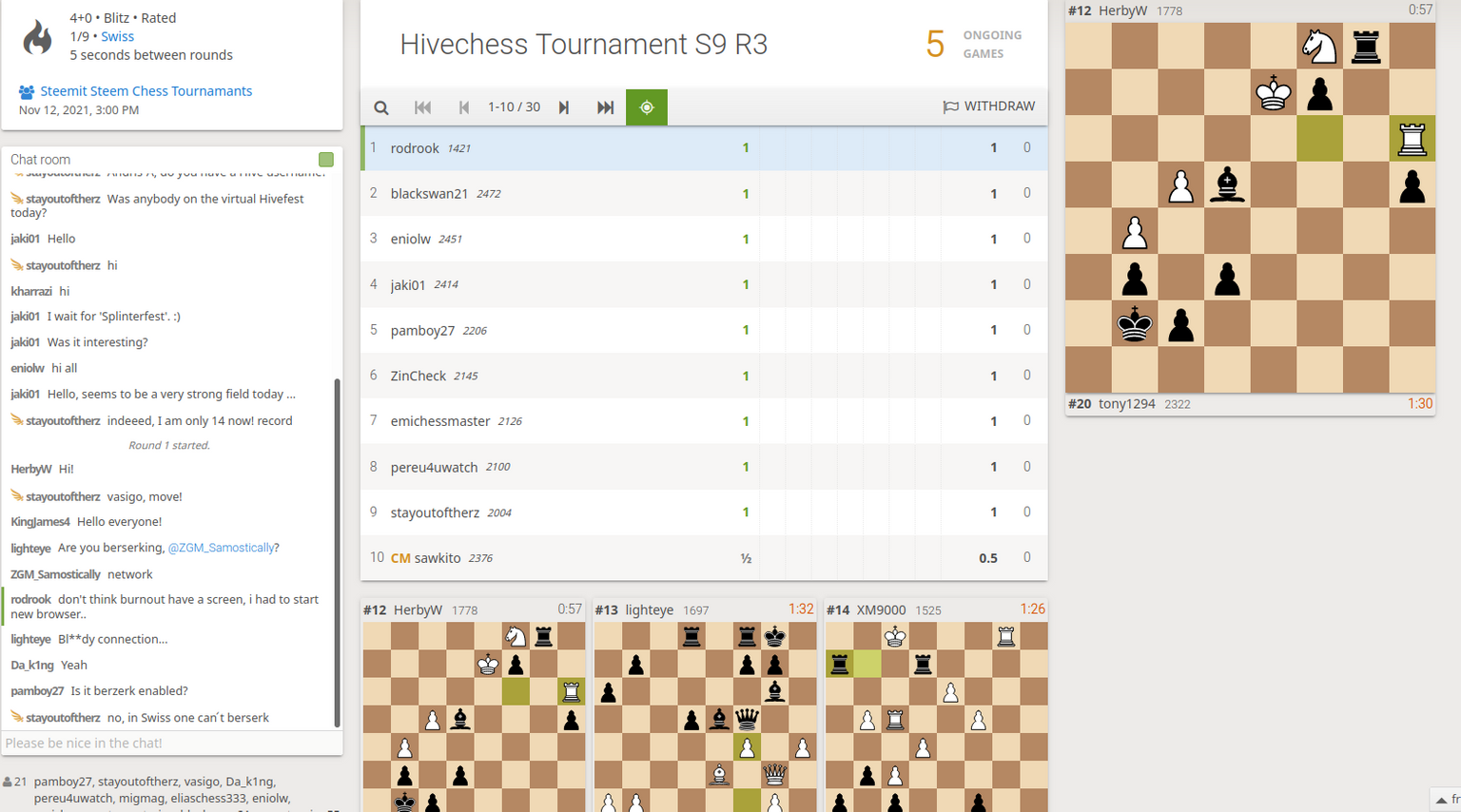The image size is (1461, 812).
Task: Click the large featured HerbyW board
Action: click(x=1250, y=207)
